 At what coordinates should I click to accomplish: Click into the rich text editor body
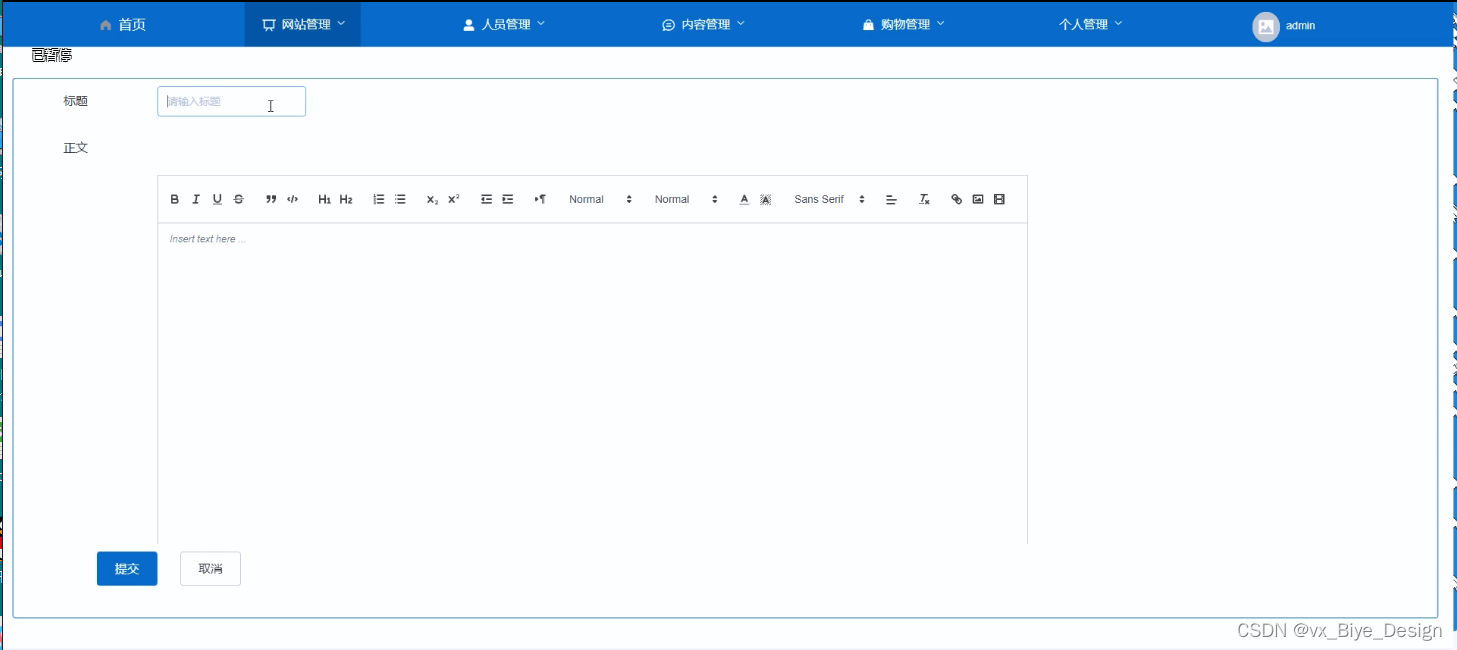click(x=592, y=384)
